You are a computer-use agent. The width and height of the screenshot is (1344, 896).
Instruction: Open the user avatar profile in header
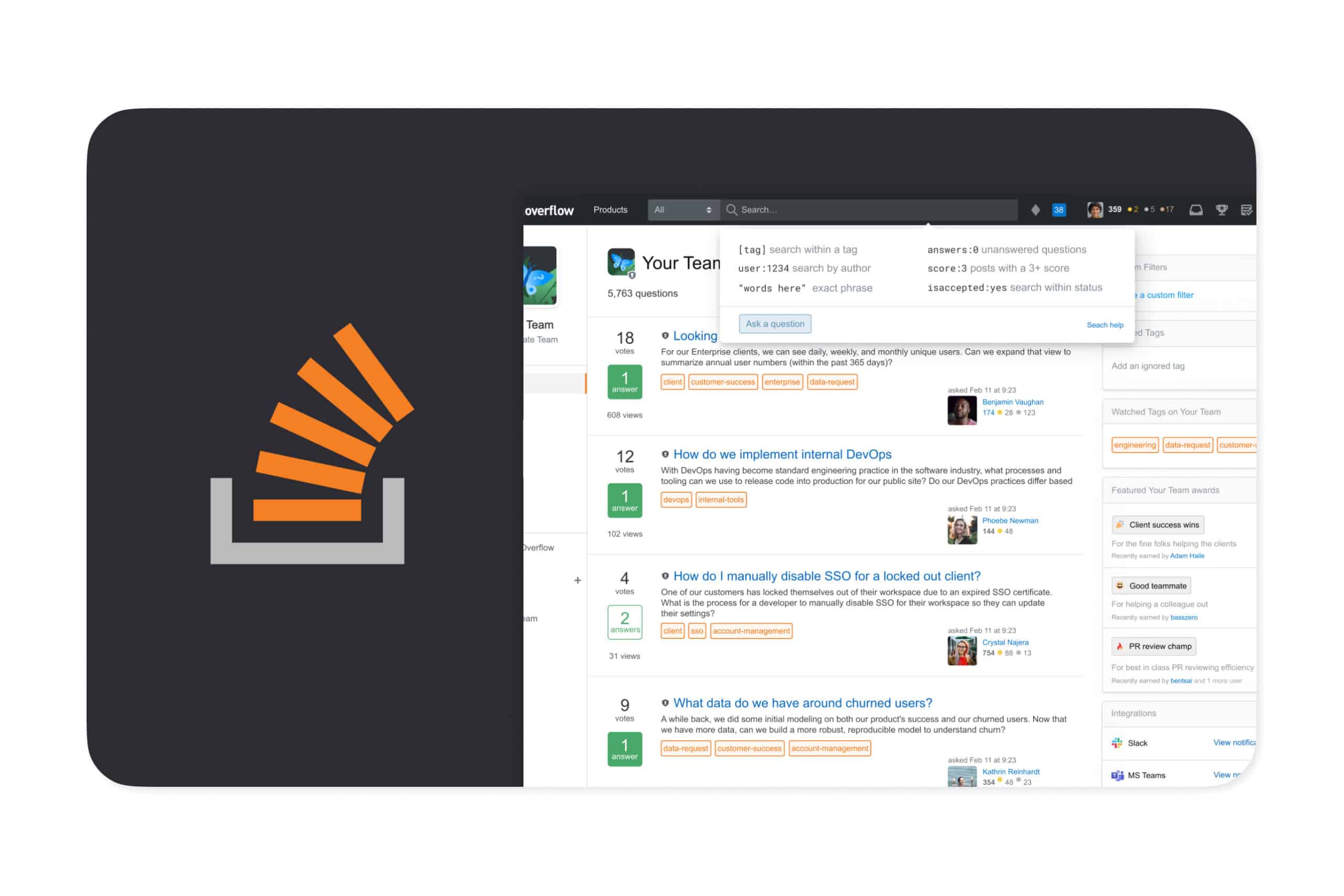[1095, 210]
